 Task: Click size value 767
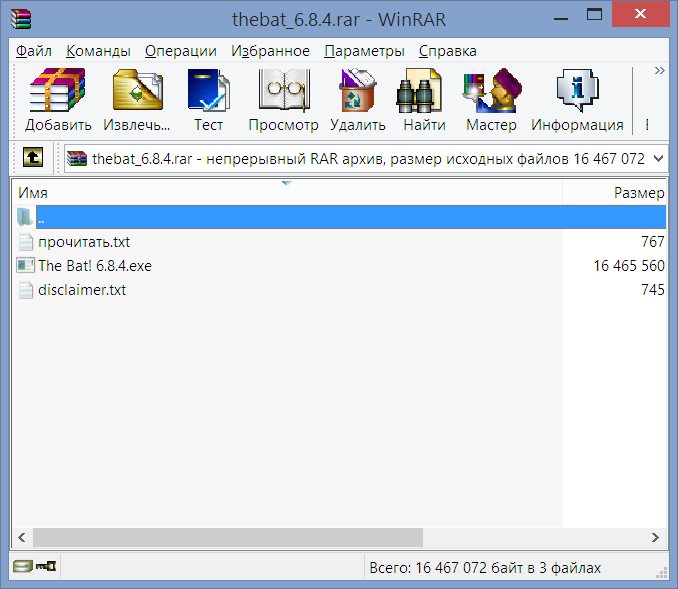[x=653, y=241]
